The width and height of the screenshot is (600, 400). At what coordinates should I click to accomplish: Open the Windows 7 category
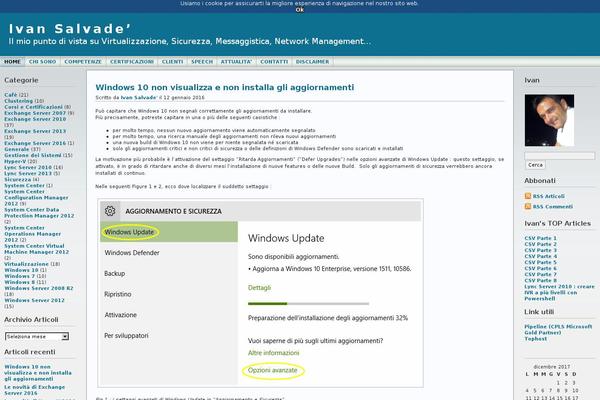[x=20, y=276]
